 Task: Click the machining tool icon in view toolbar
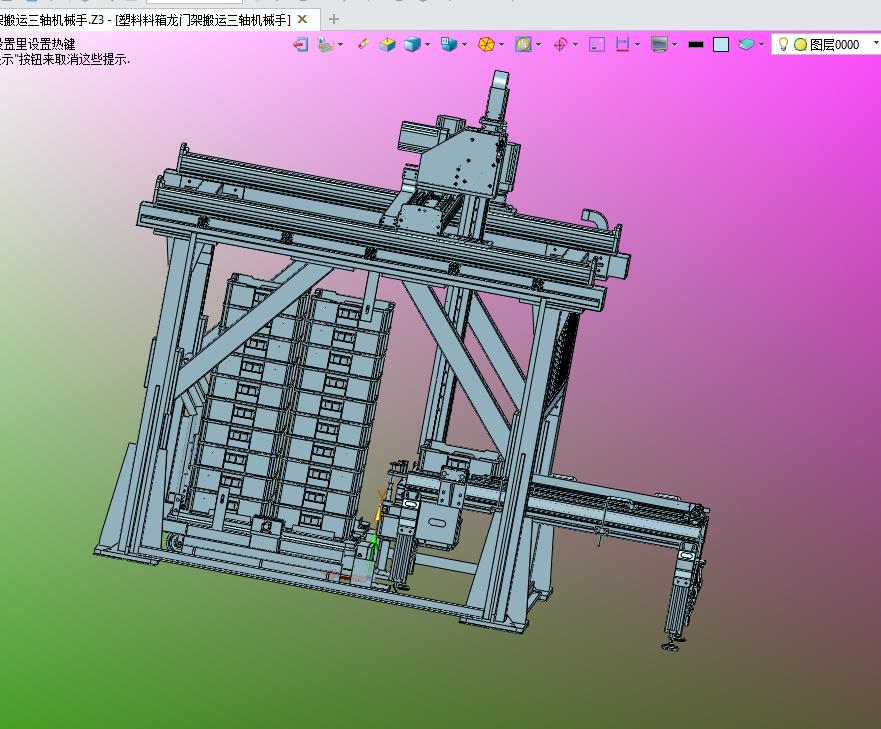pyautogui.click(x=326, y=44)
